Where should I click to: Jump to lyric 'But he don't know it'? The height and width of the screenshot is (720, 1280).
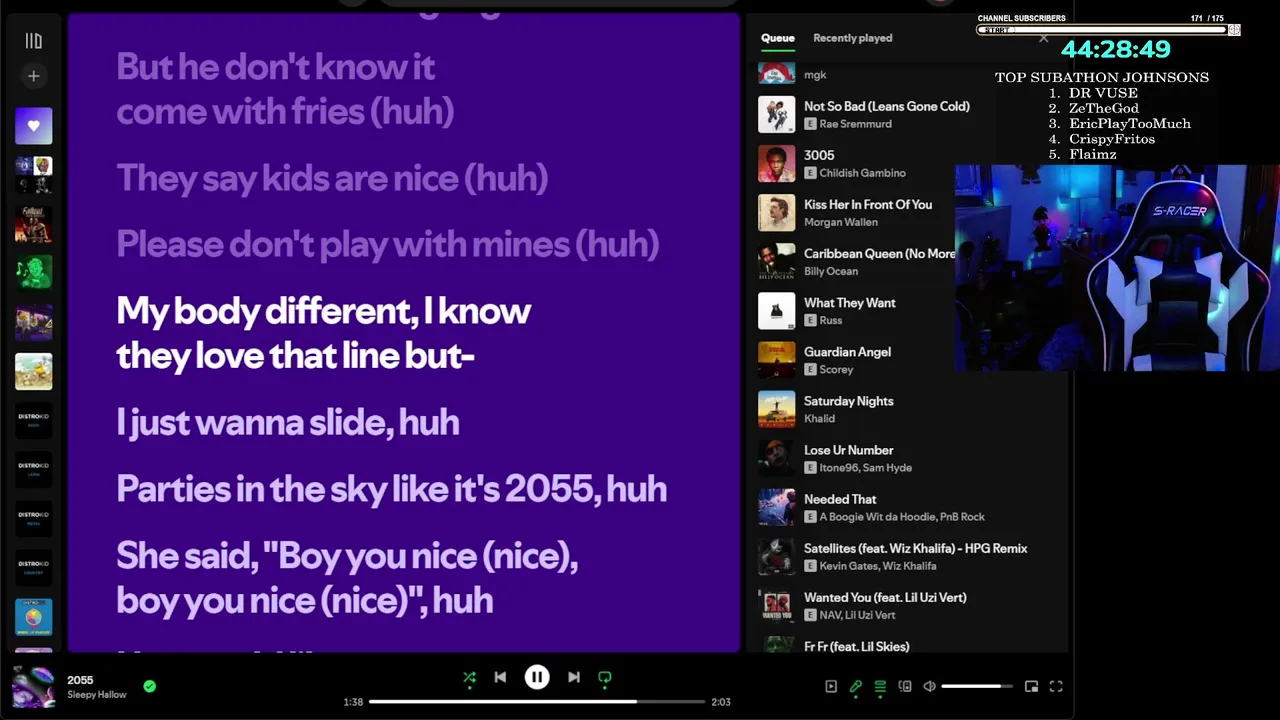pos(285,89)
